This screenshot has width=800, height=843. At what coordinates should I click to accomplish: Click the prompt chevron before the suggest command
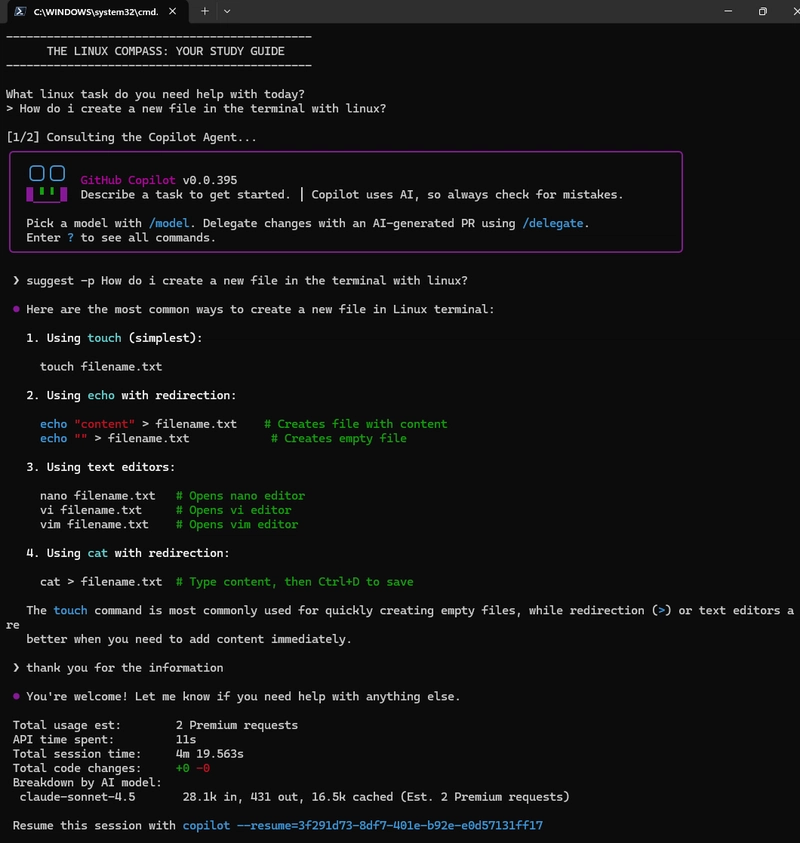point(15,281)
